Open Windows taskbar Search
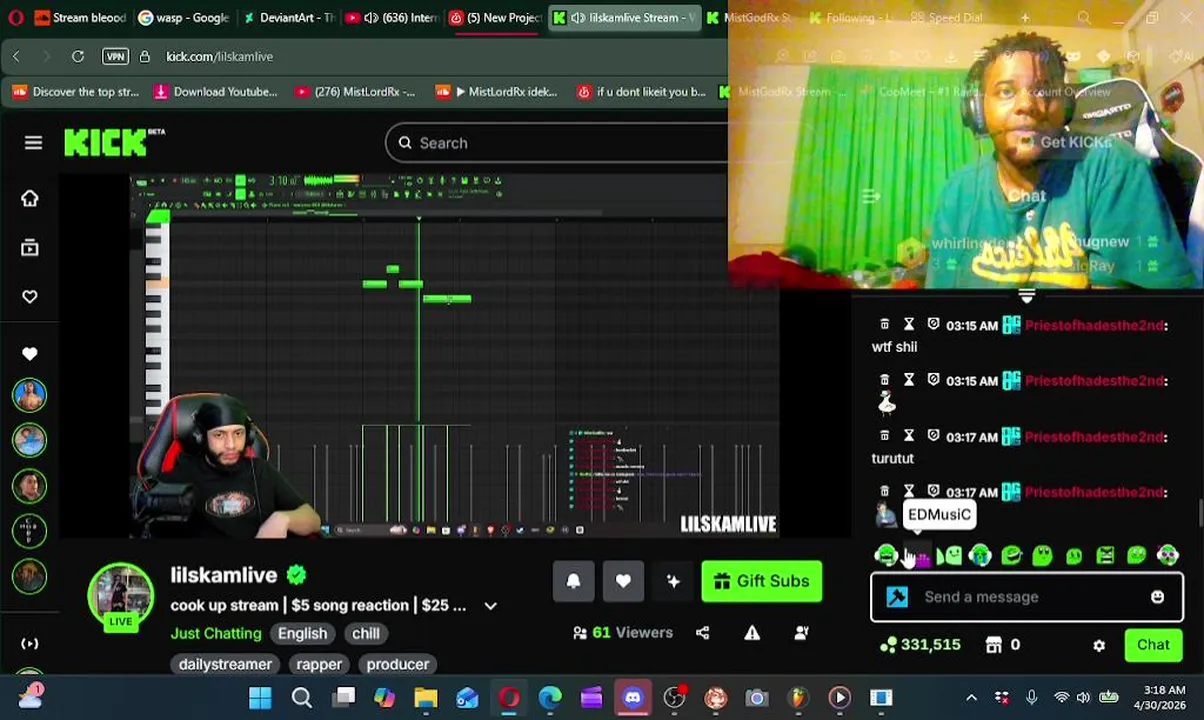 tap(301, 698)
